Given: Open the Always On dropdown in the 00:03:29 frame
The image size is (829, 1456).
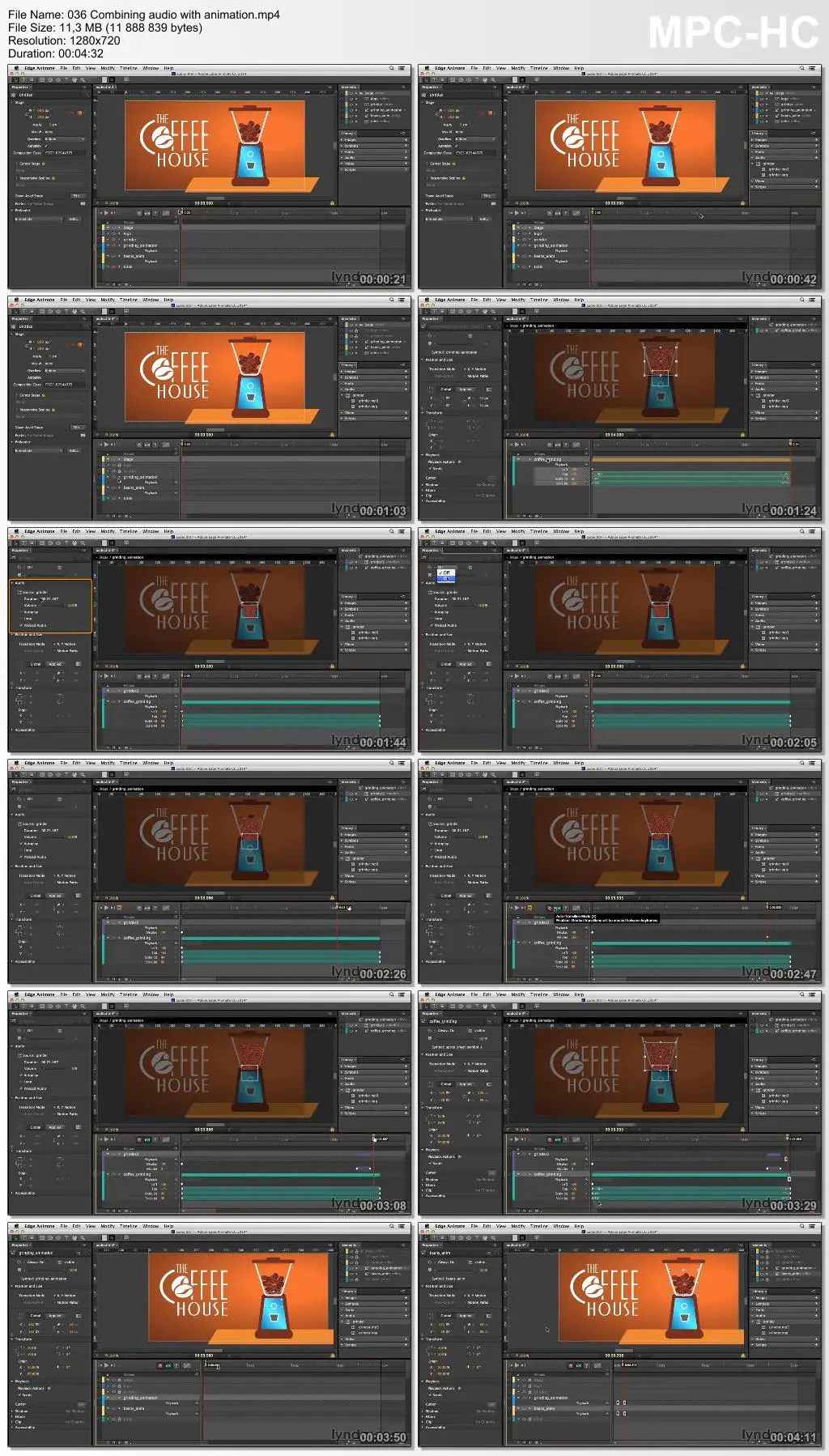Looking at the screenshot, I should [449, 1030].
